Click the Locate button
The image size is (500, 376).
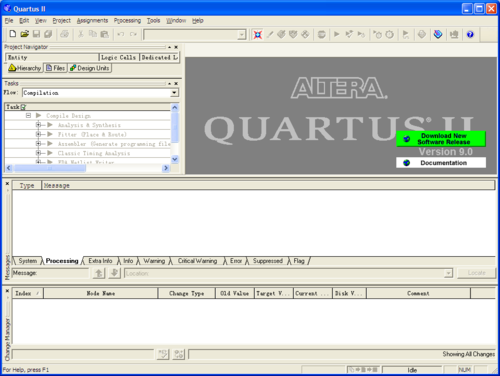tap(476, 273)
